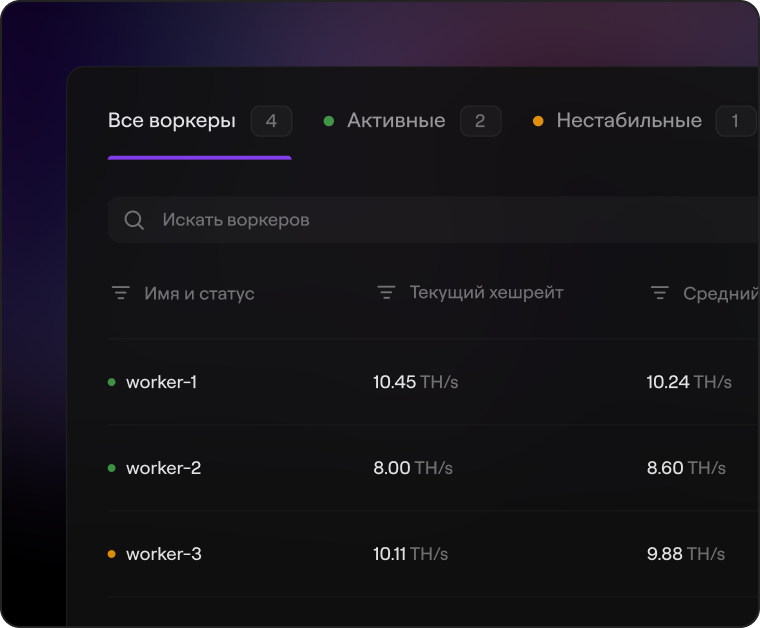Sort by Текущий хешрейт column header
Image resolution: width=760 pixels, height=628 pixels.
pyautogui.click(x=486, y=292)
